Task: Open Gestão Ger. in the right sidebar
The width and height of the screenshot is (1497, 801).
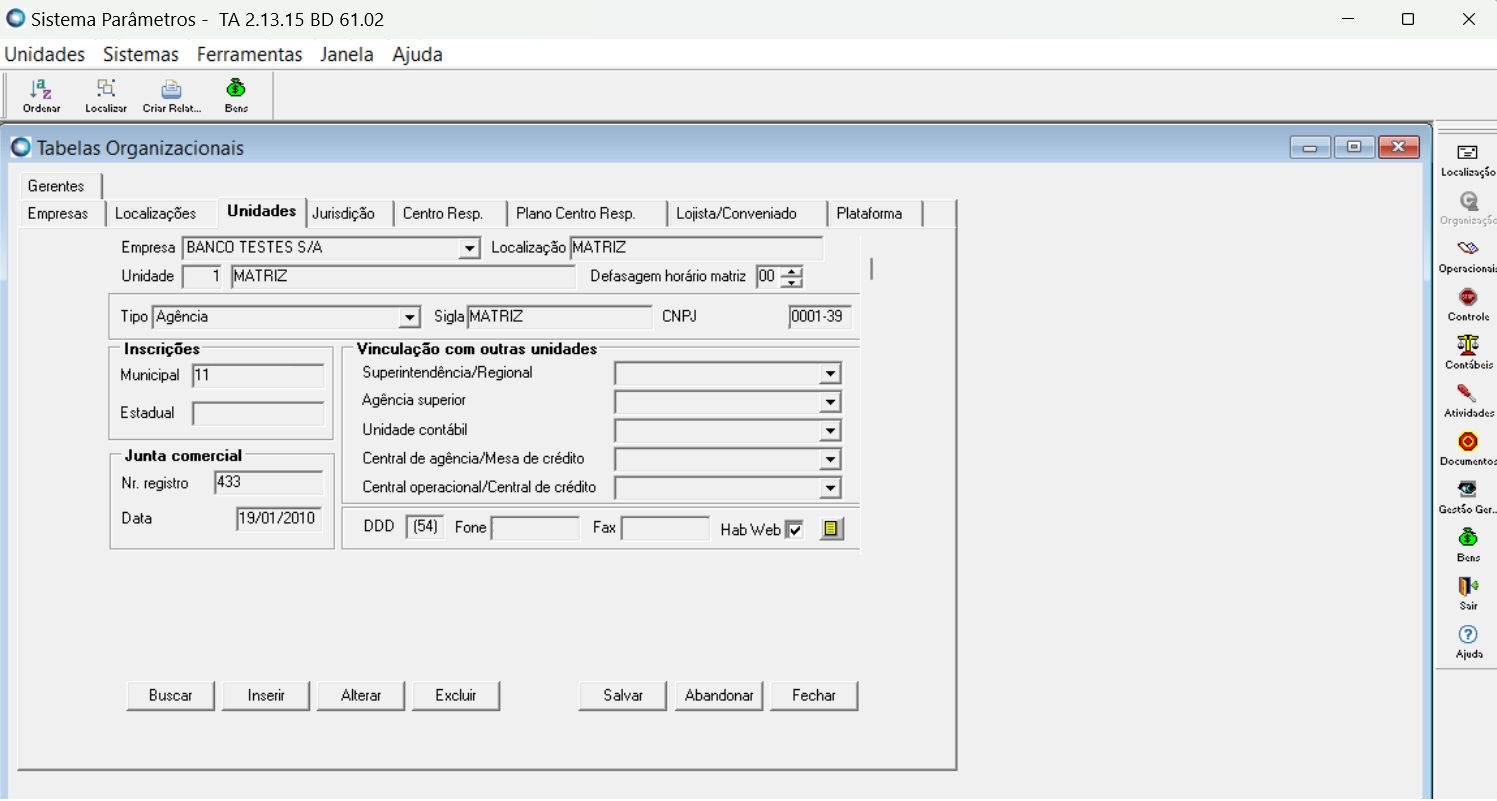Action: coord(1467,497)
